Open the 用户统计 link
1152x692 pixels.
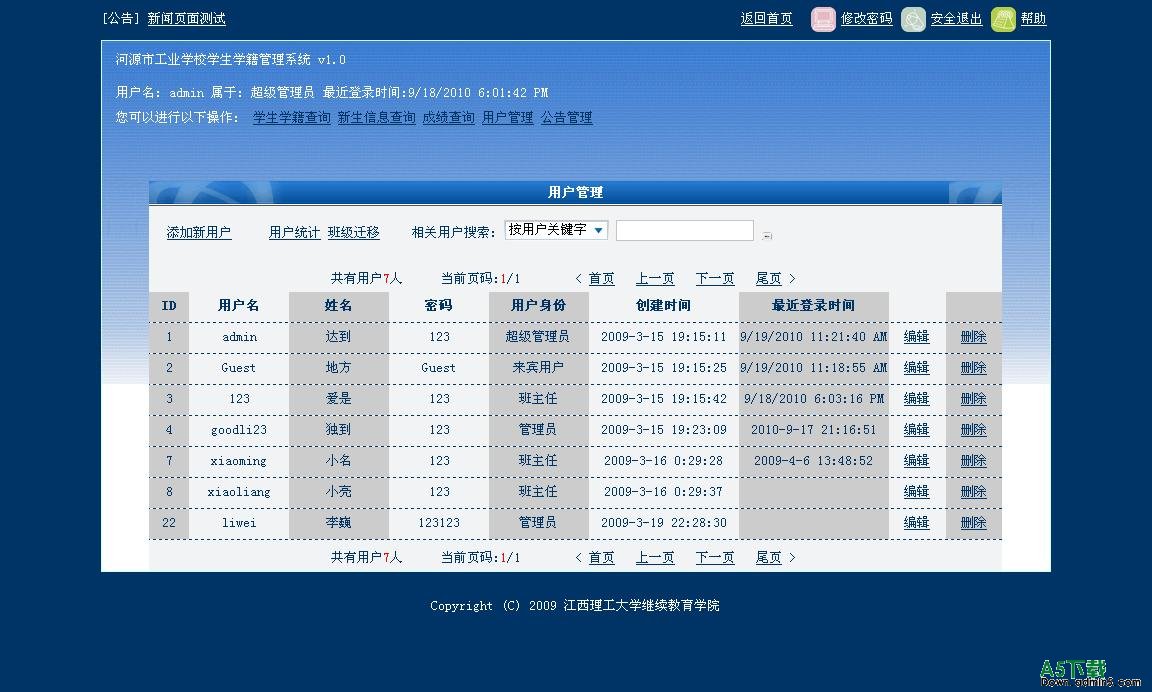tap(294, 233)
